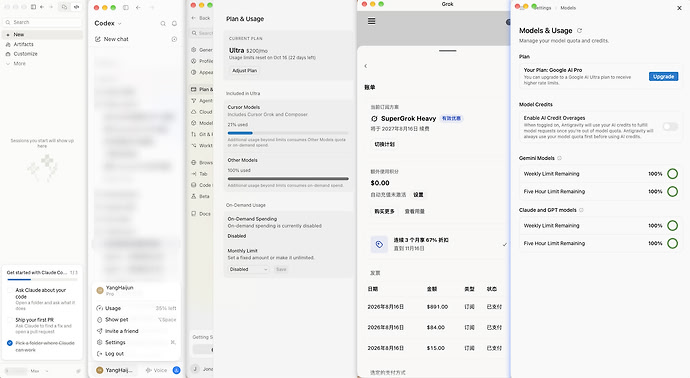Enable AI Credit Overages toggle
Viewport: 690px width, 378px height.
[x=670, y=127]
